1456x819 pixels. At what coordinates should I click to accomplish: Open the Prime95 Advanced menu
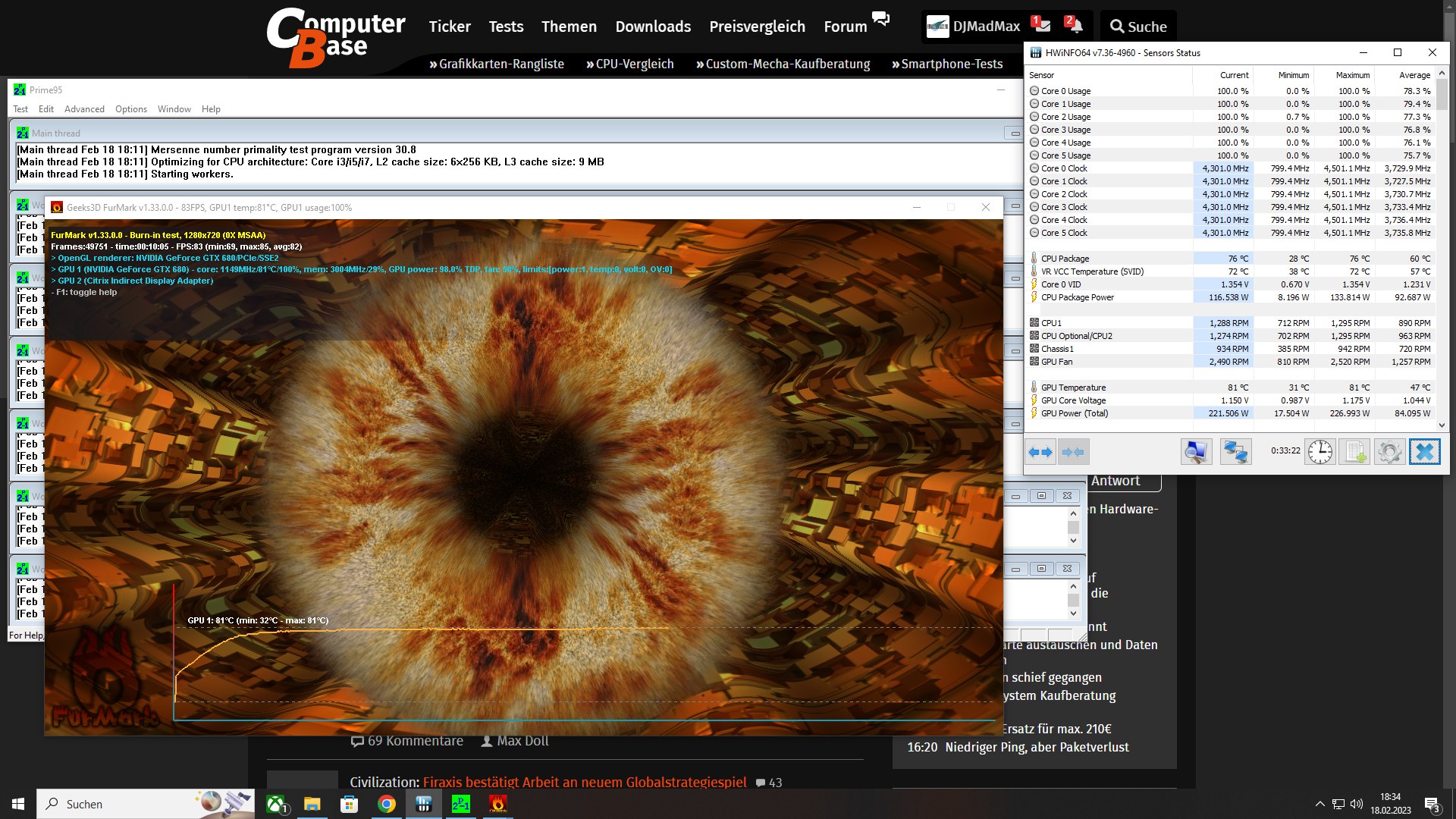[x=84, y=109]
